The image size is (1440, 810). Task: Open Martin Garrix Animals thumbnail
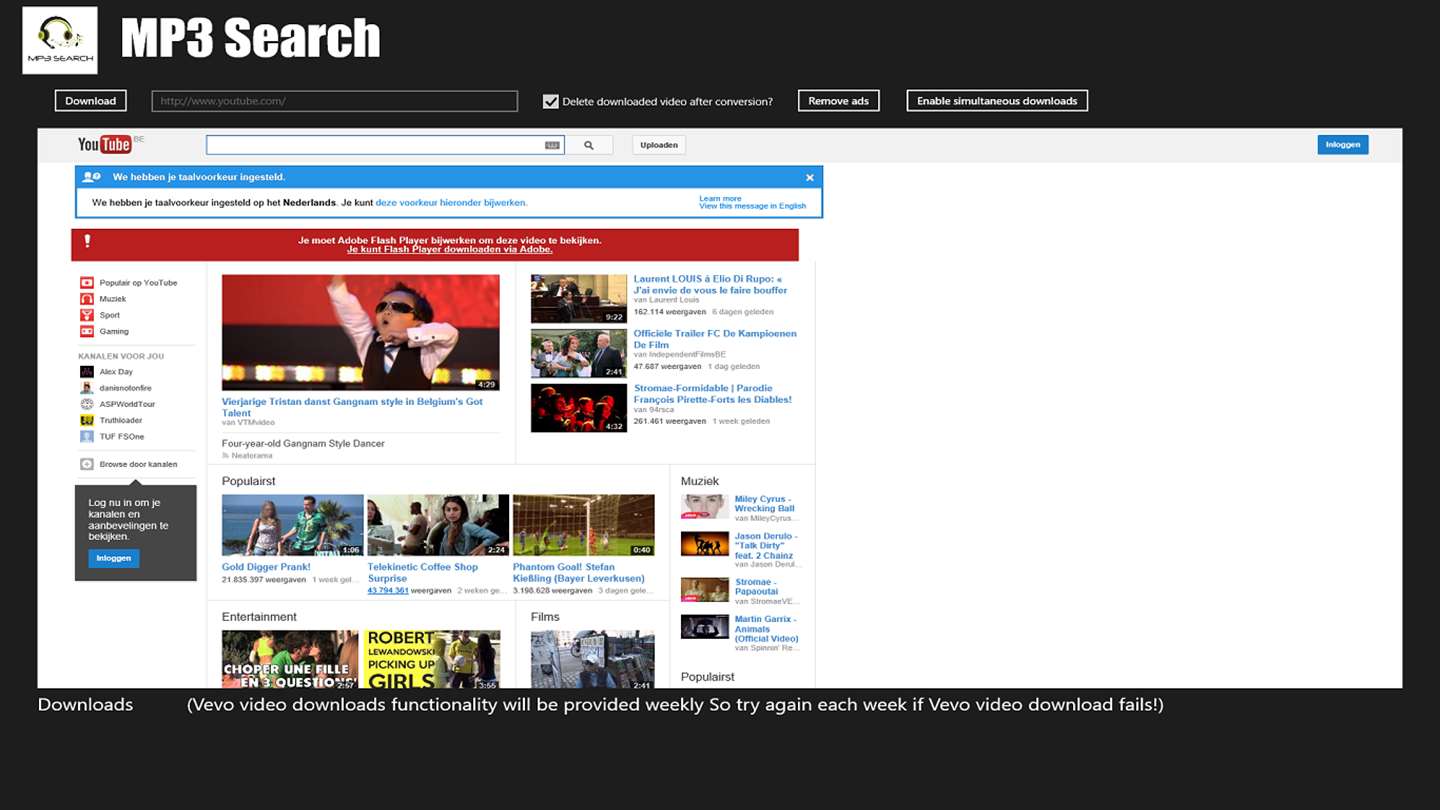705,626
